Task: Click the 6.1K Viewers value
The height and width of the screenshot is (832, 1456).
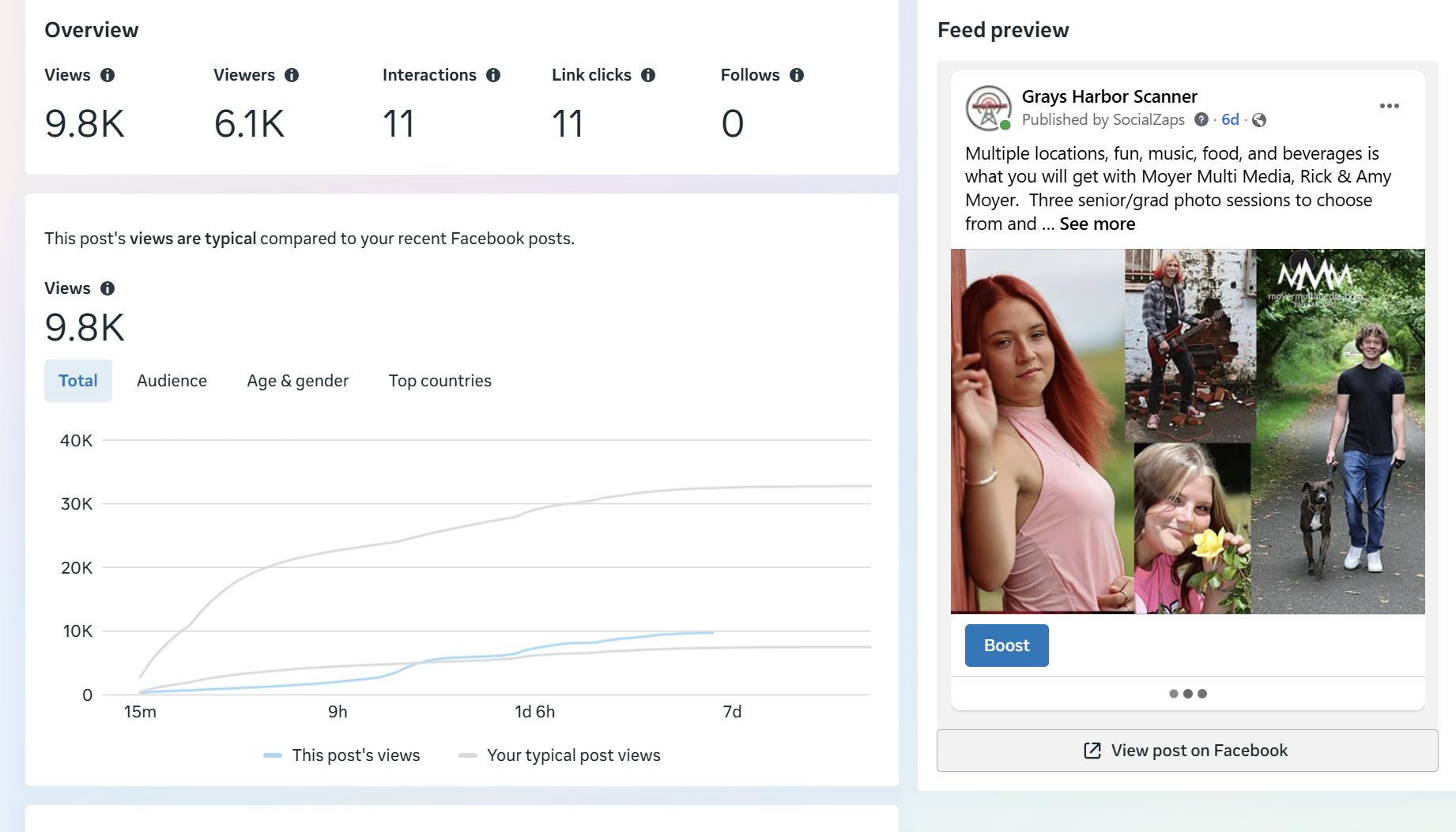Action: coord(249,124)
